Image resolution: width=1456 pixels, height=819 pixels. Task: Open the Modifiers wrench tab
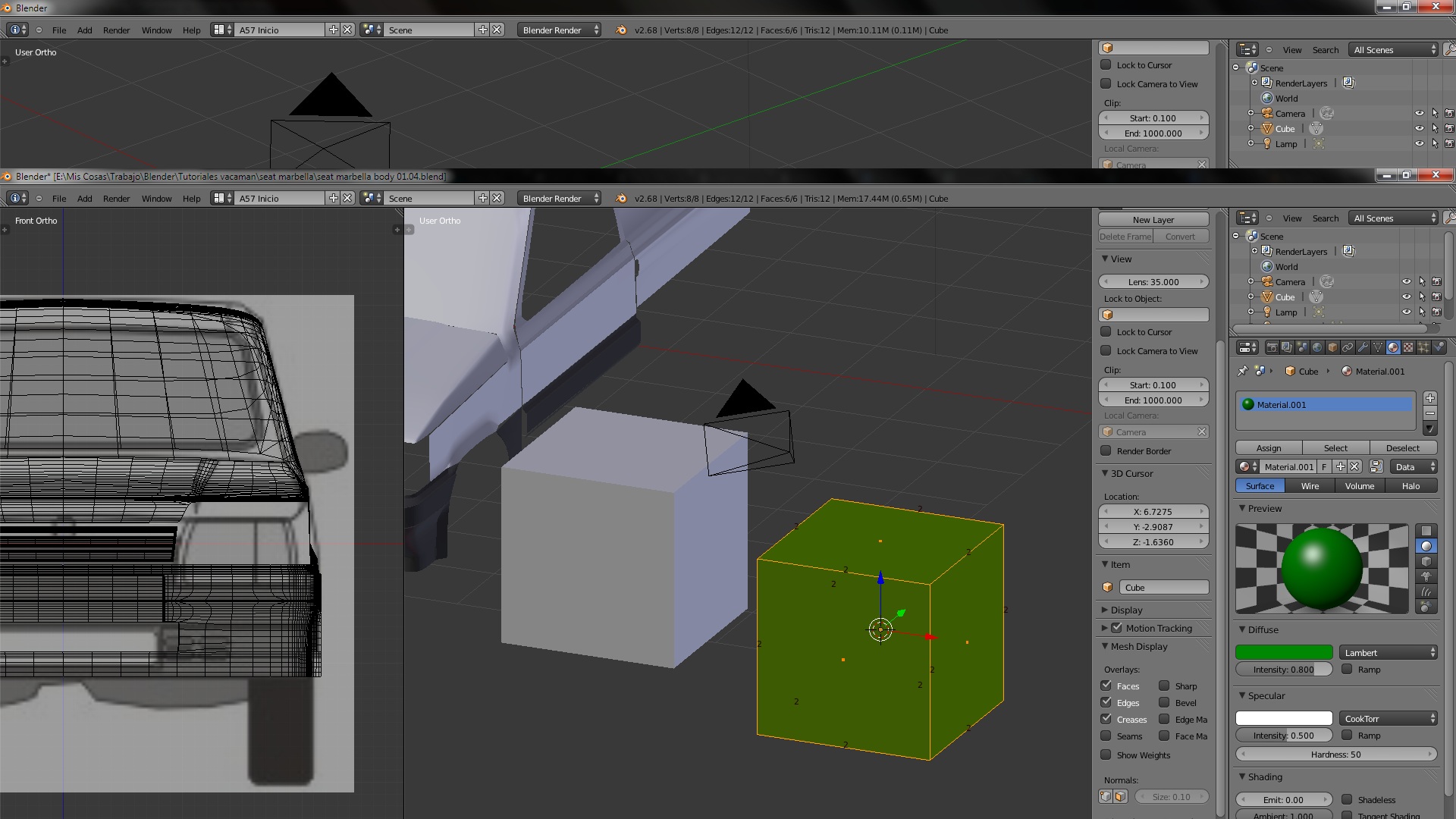coord(1363,347)
